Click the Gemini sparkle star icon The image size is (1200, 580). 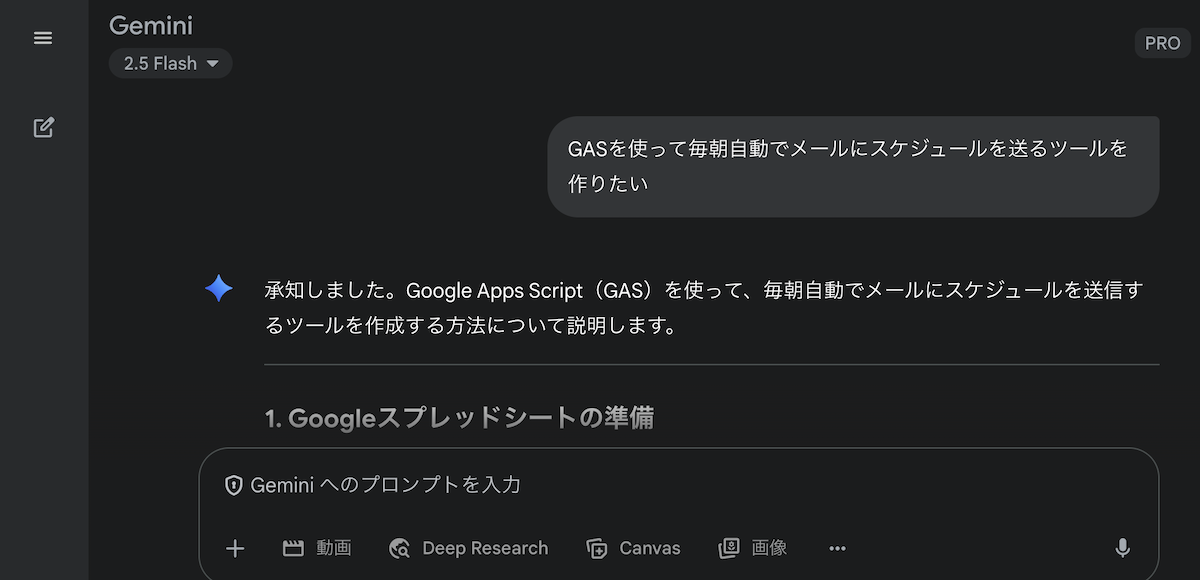[x=219, y=289]
